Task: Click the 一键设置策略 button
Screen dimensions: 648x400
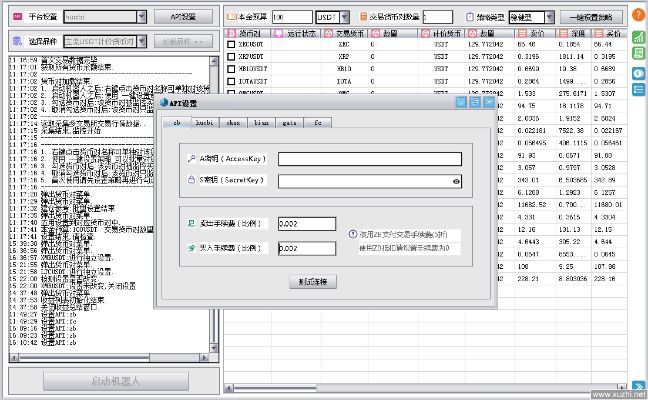Action: pos(591,17)
